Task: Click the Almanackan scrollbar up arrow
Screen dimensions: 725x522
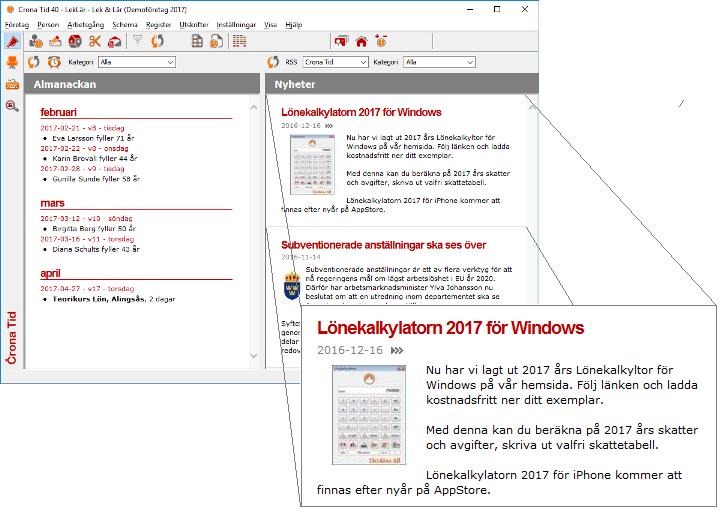Action: pos(254,107)
